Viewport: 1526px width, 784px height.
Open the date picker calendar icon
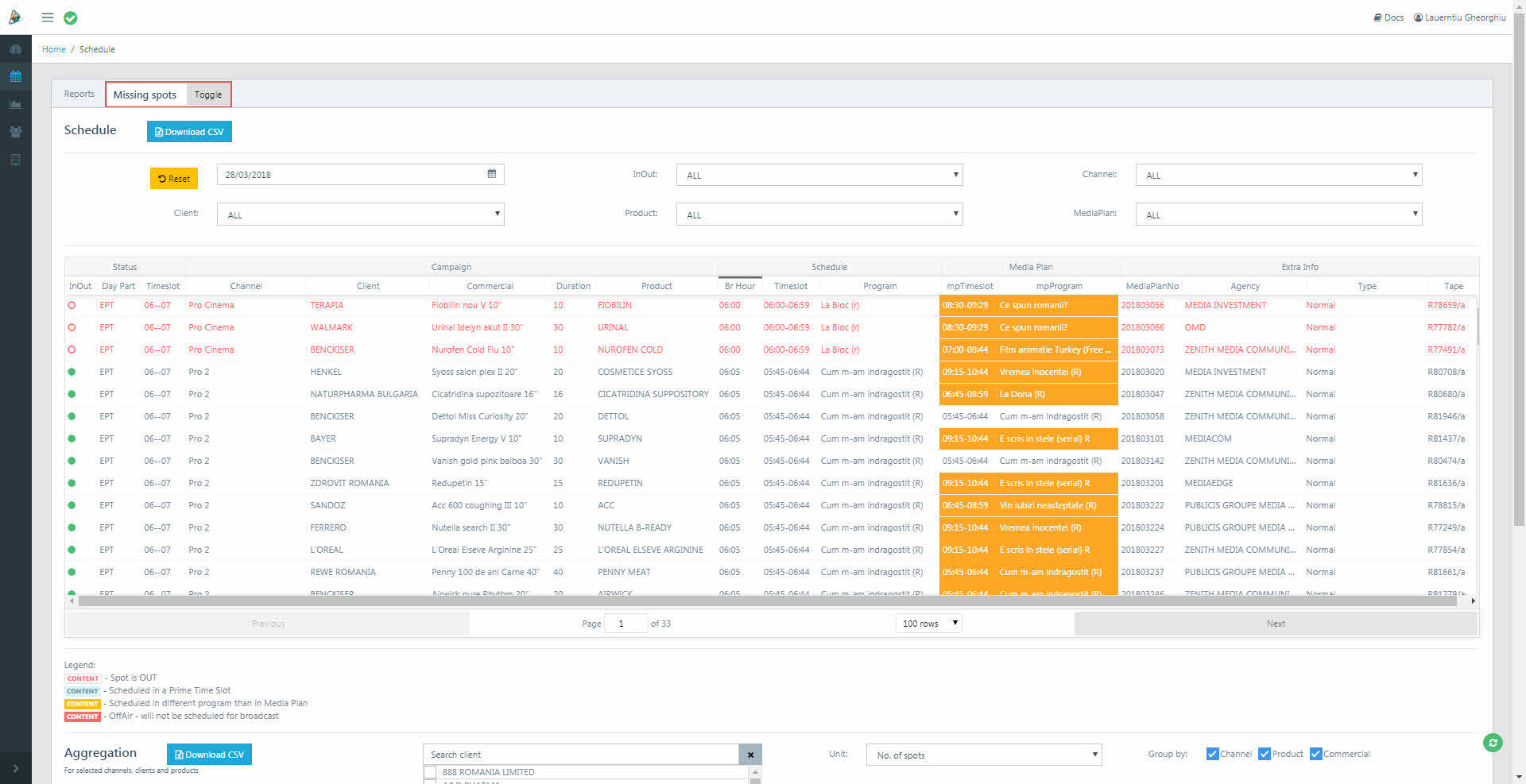coord(492,174)
